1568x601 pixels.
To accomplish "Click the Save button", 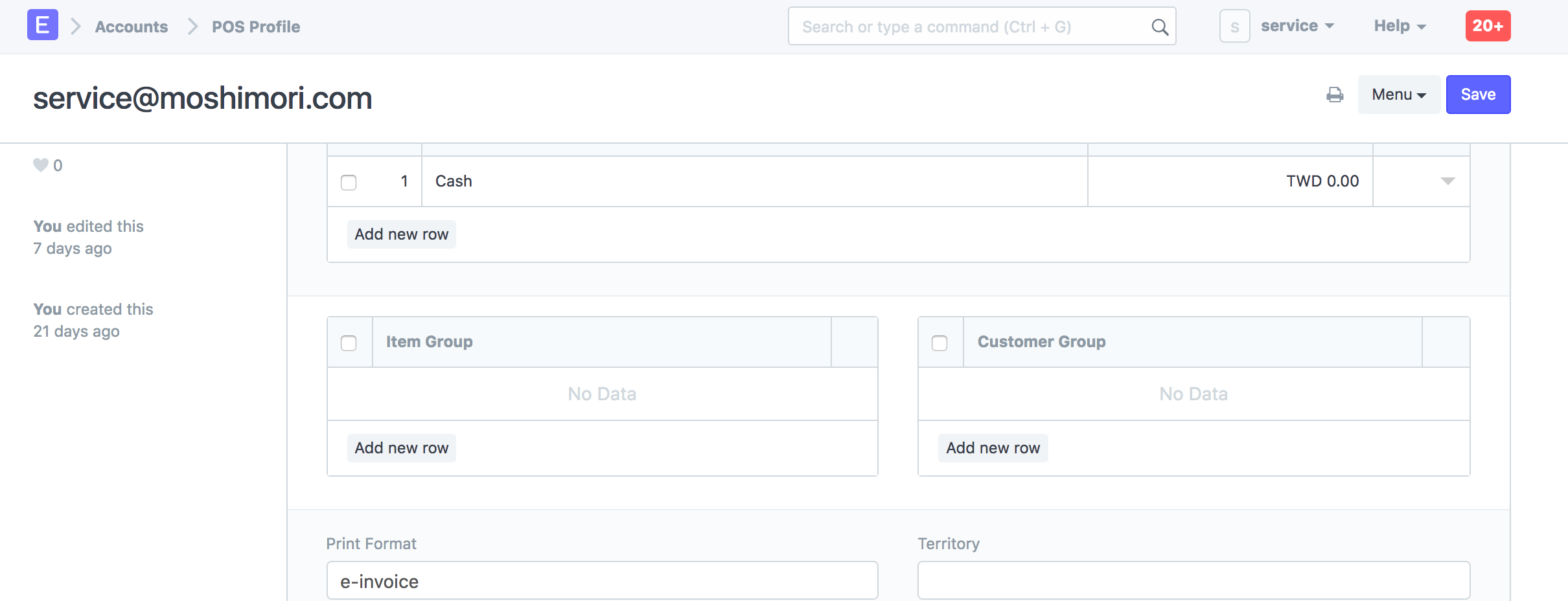I will [x=1478, y=95].
